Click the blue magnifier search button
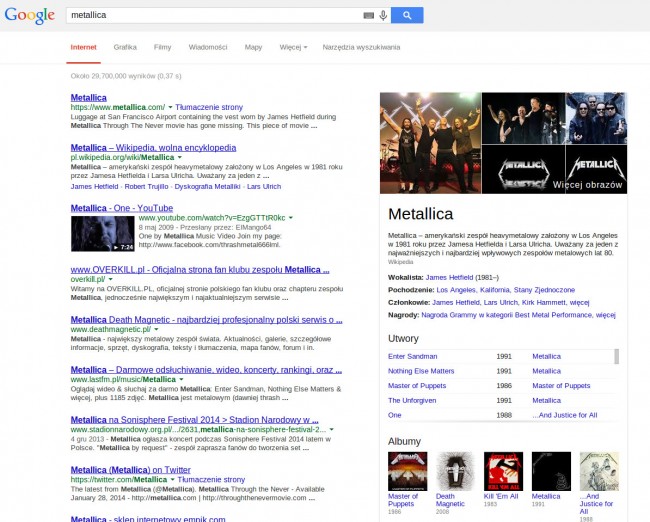Screen dimensions: 650x522 pos(407,15)
